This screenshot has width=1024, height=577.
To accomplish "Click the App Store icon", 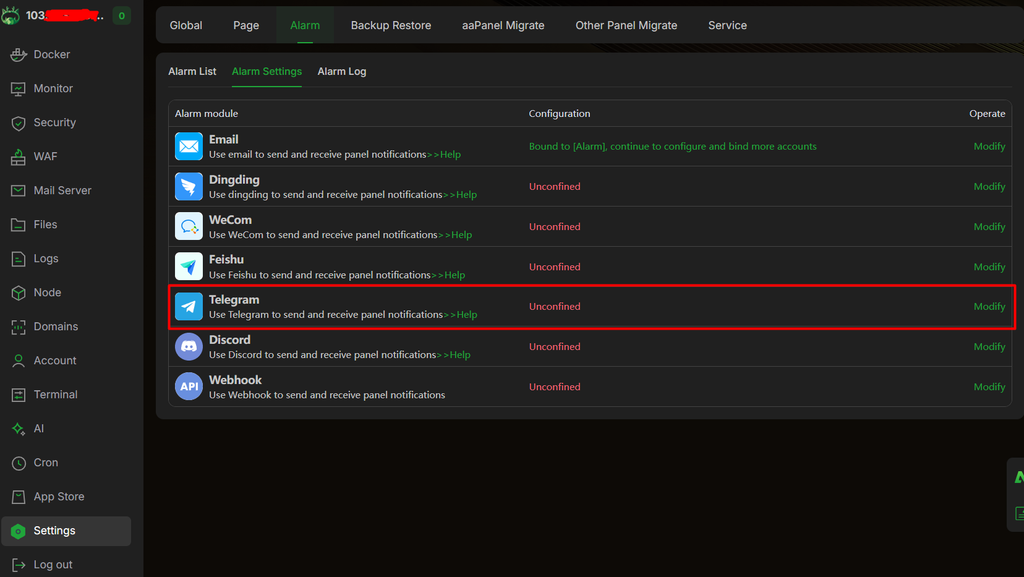I will pyautogui.click(x=18, y=497).
